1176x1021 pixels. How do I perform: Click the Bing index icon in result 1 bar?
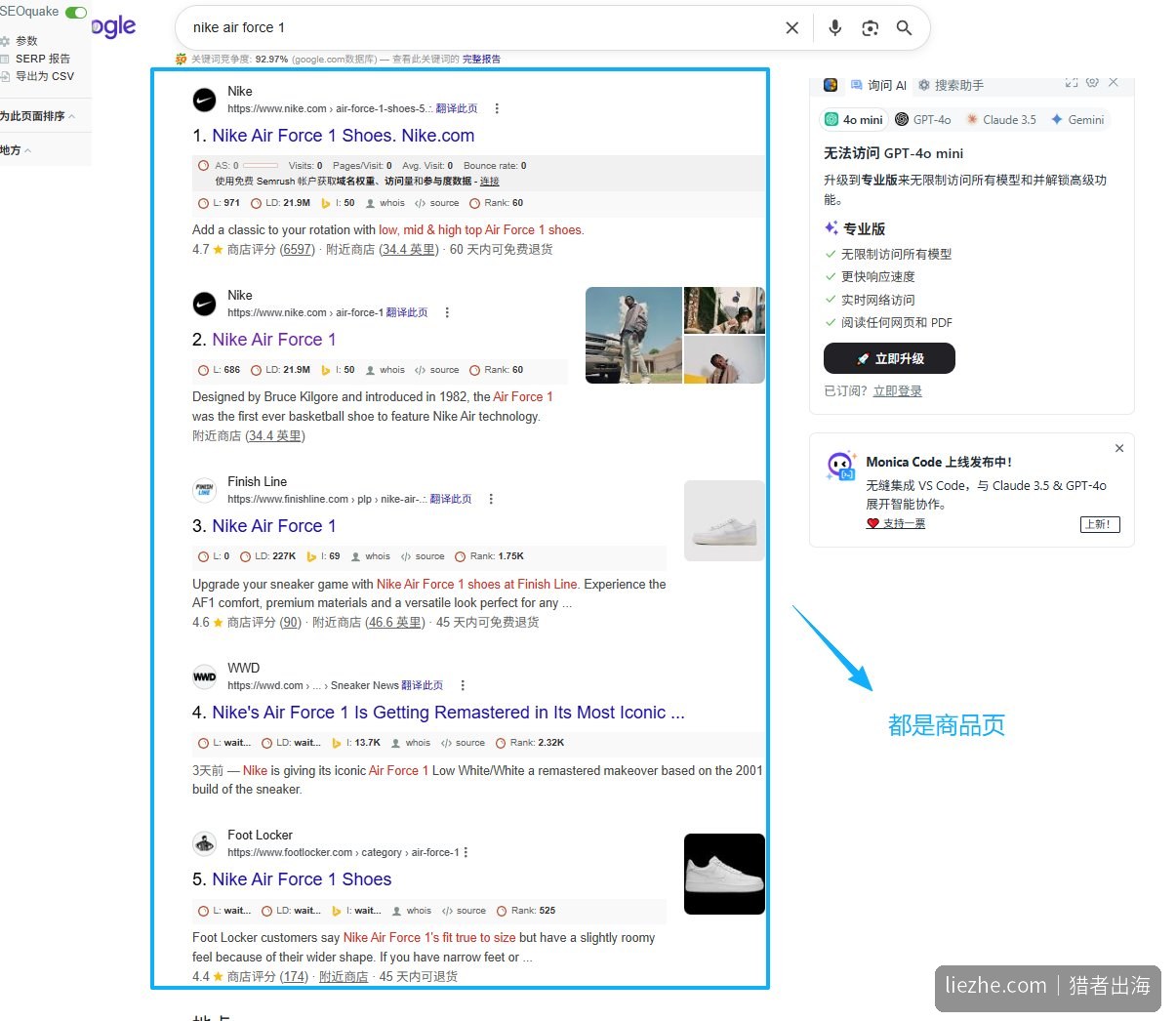(x=326, y=204)
